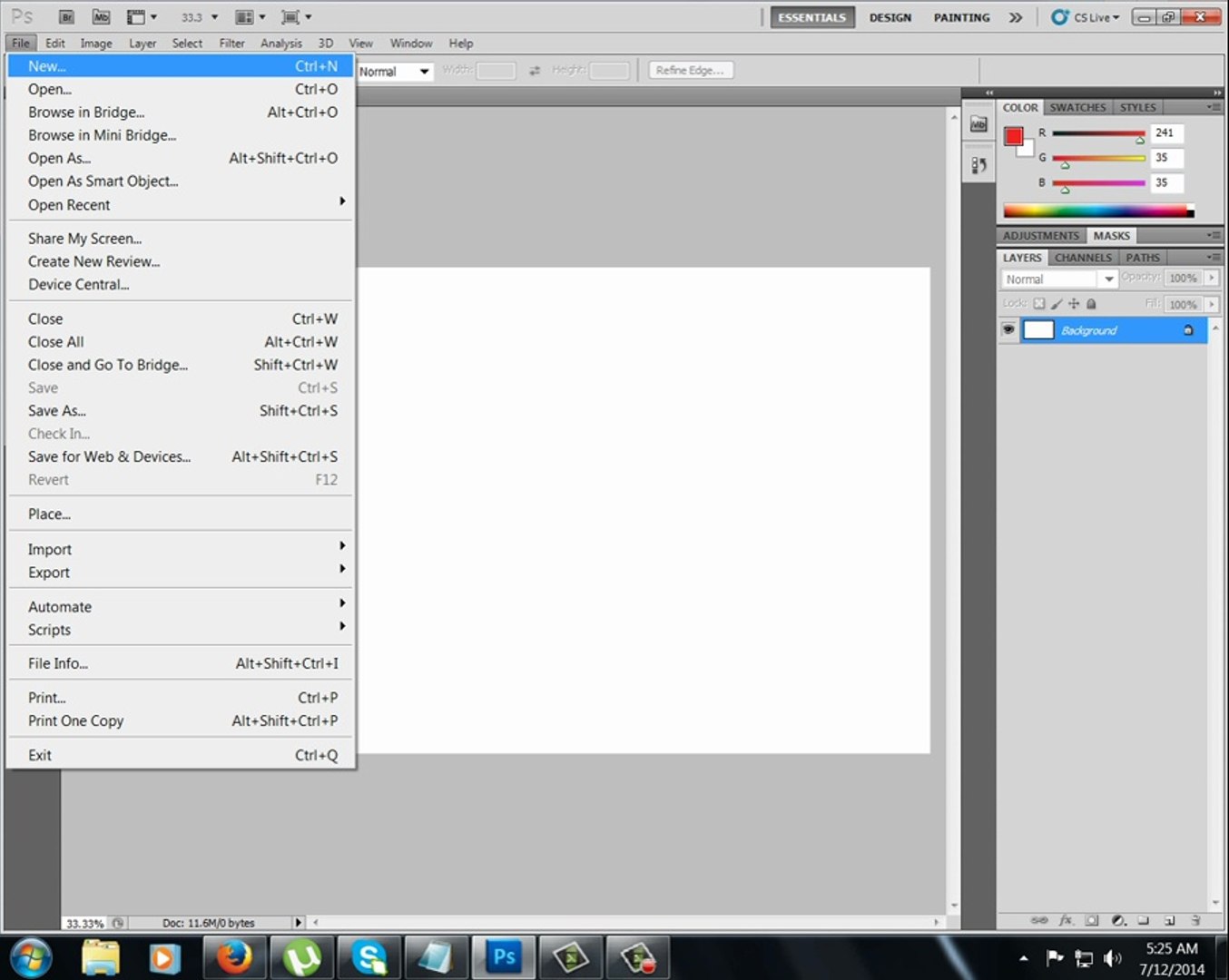1229x980 pixels.
Task: Select the Essentials workspace
Action: tap(812, 17)
